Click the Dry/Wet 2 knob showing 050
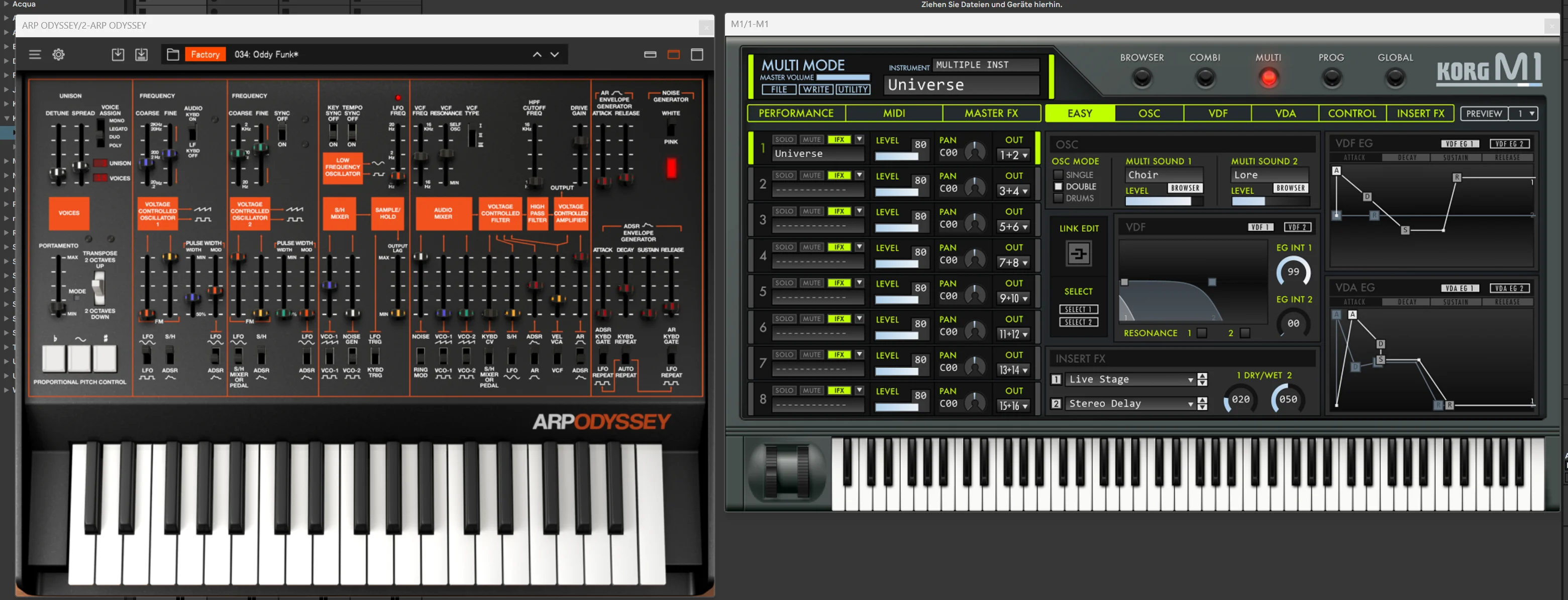The image size is (1568, 600). [1287, 399]
